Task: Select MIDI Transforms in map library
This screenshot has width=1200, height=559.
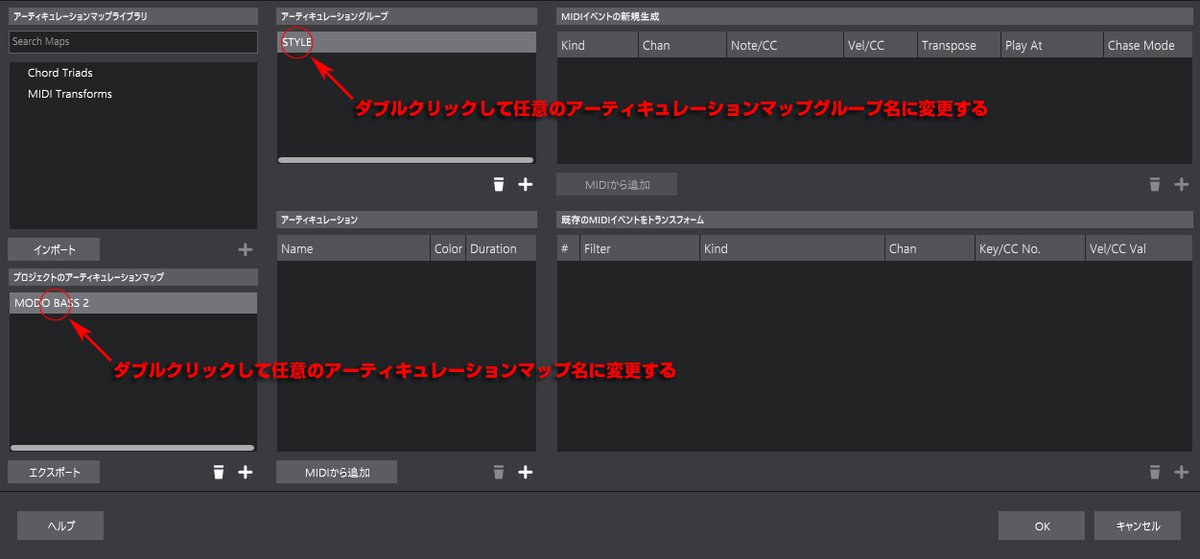Action: 70,94
